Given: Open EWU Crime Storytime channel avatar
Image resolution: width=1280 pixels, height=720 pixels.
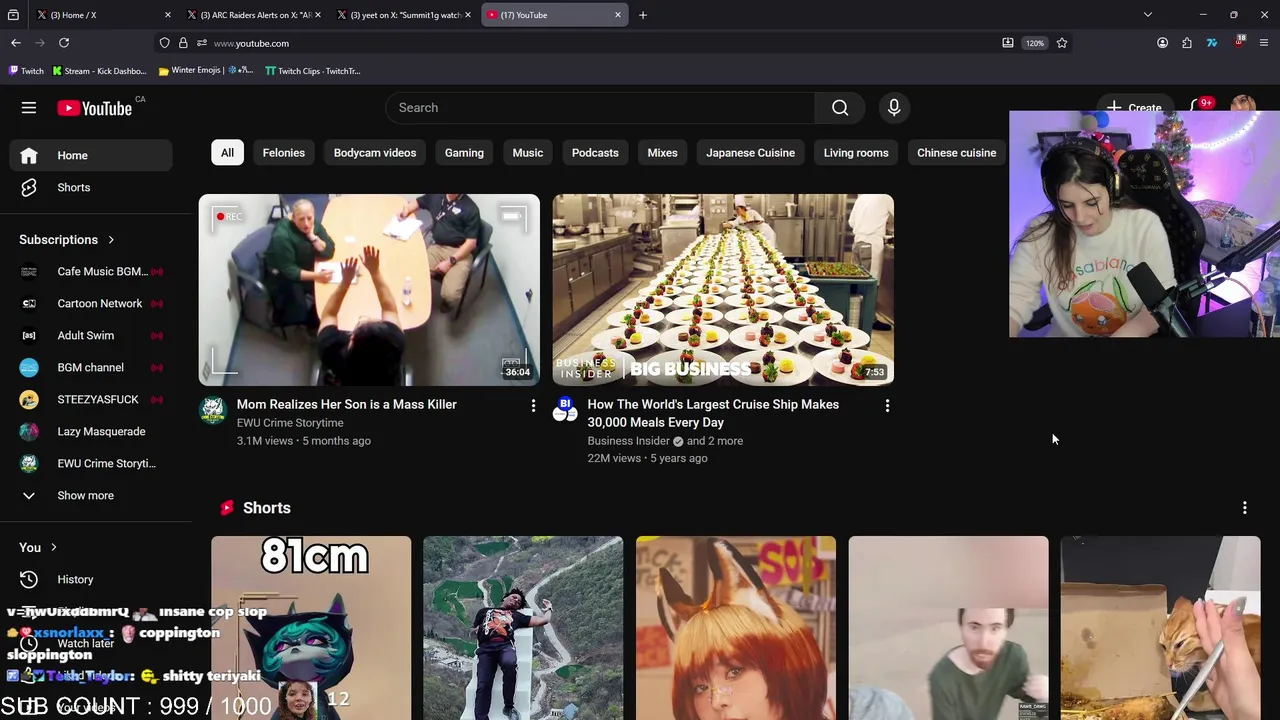Looking at the screenshot, I should 213,411.
